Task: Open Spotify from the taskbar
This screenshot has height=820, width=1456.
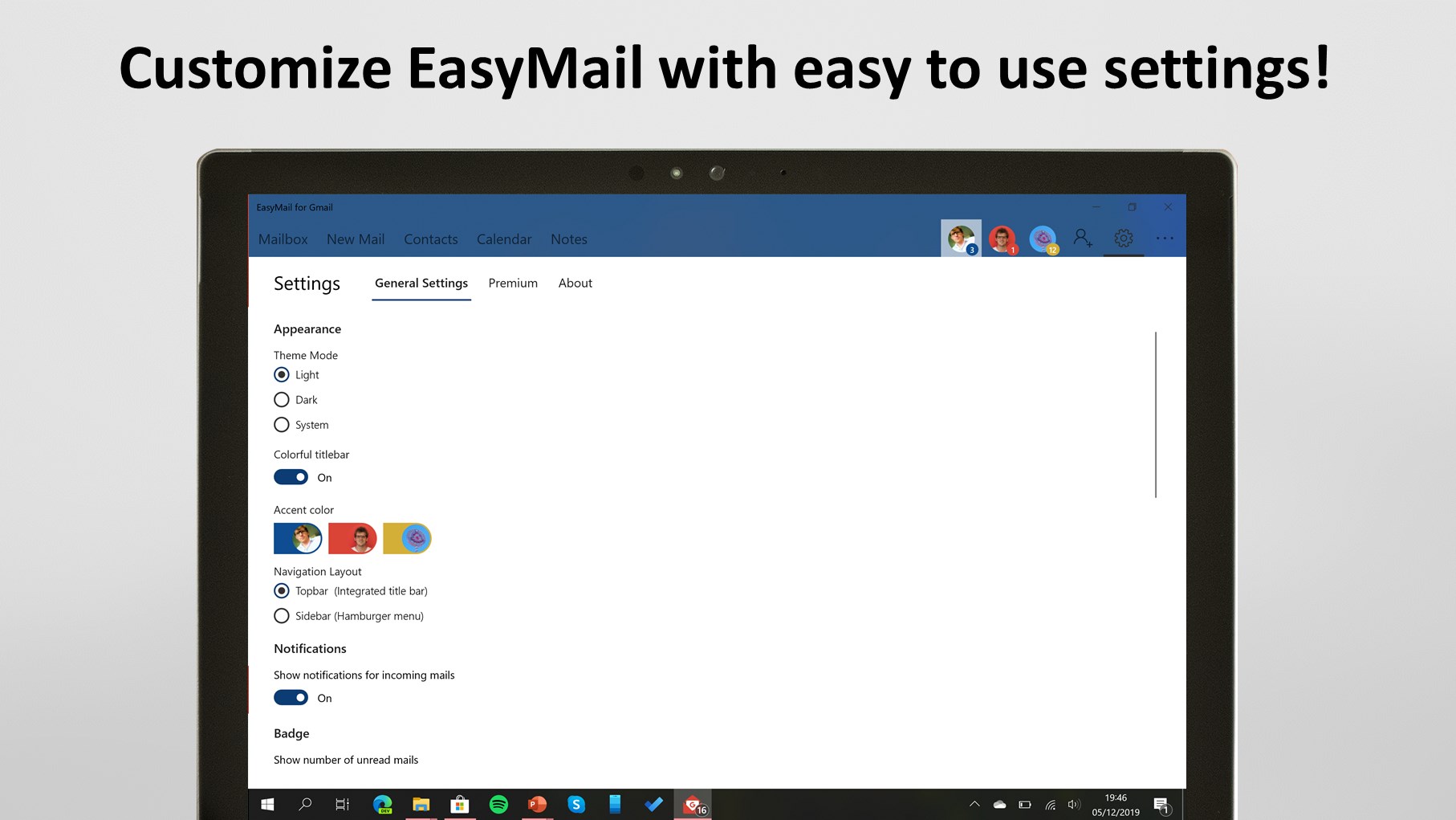Action: [x=498, y=804]
